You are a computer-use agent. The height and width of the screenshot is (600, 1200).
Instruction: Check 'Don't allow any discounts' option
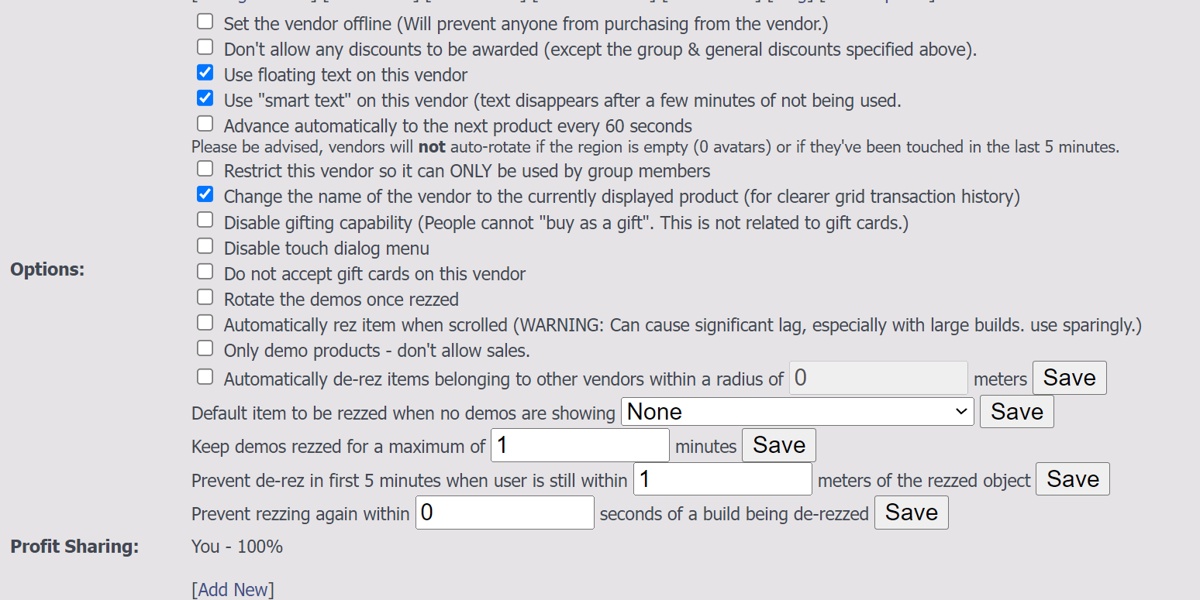pyautogui.click(x=205, y=47)
